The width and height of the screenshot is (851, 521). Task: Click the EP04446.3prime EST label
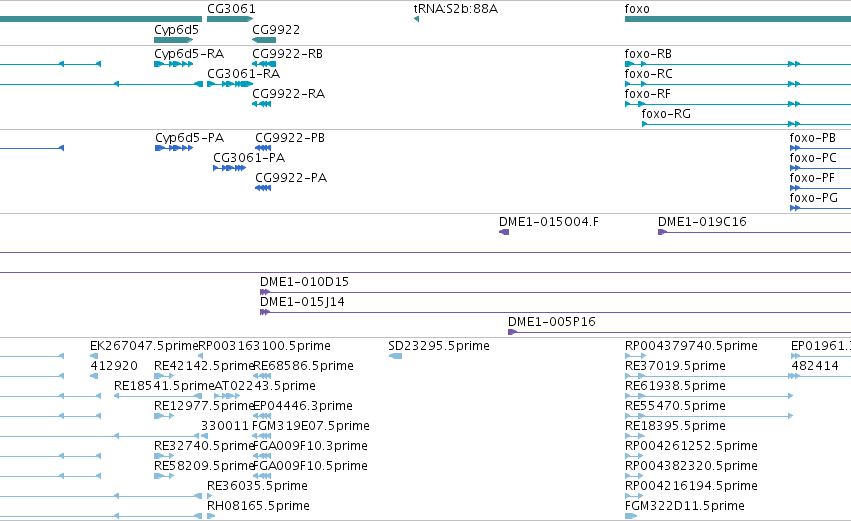(x=303, y=406)
